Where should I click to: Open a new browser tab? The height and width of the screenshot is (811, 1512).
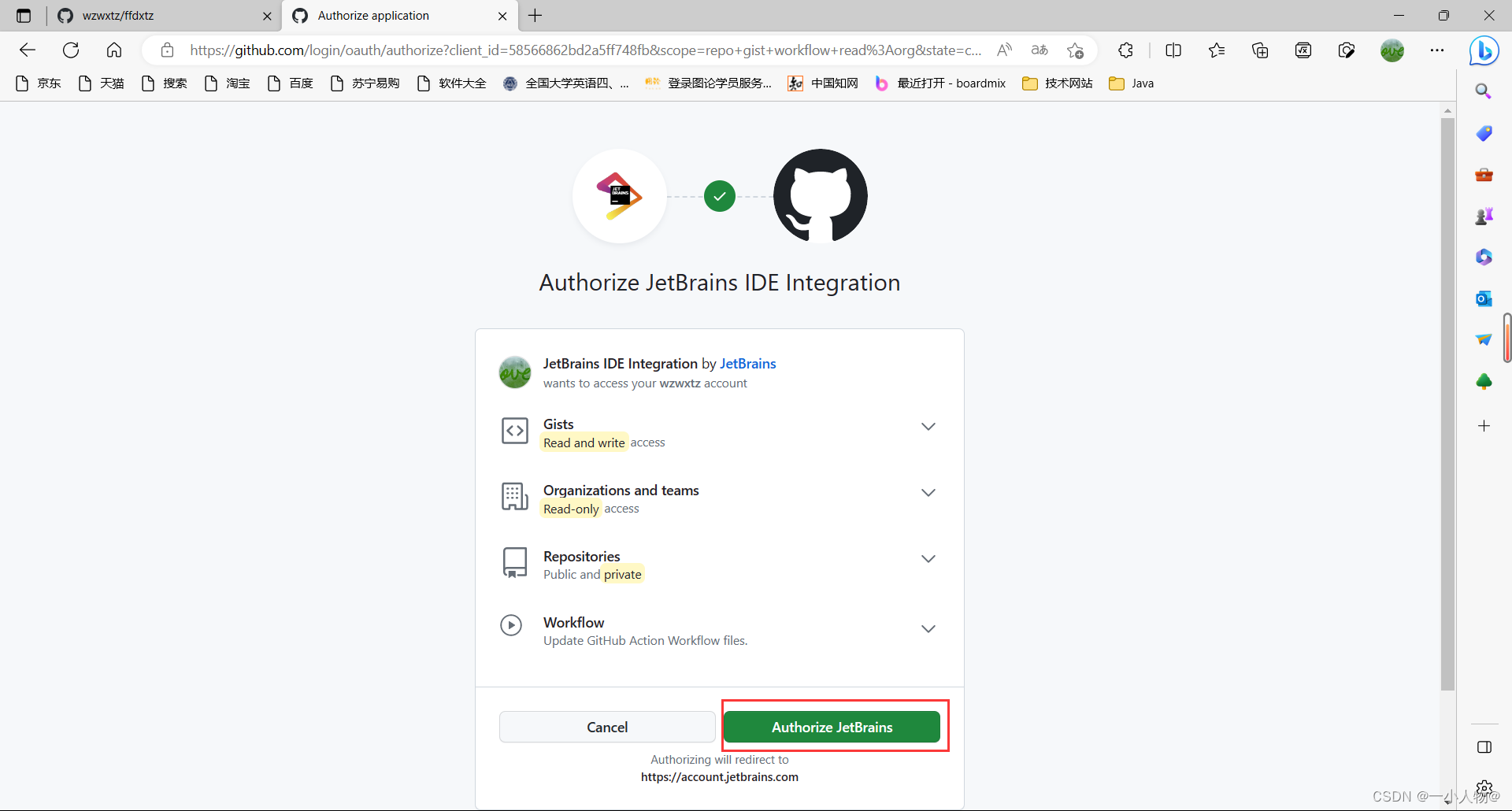pyautogui.click(x=535, y=16)
